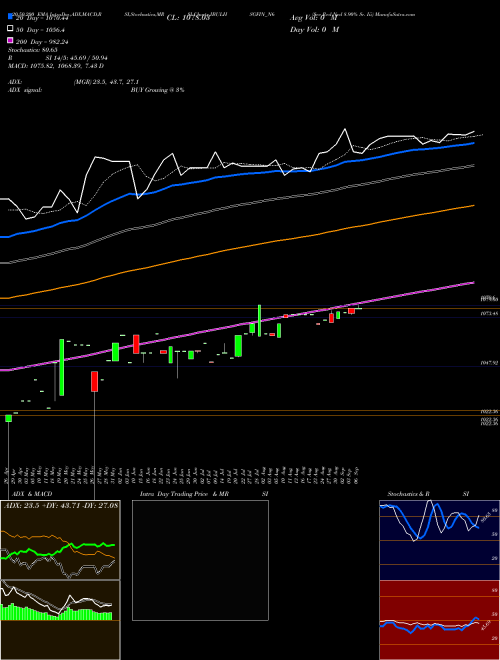Click the 'Intra Day Trading Price & MR' panel title
The image size is (500, 660).
pos(184,494)
